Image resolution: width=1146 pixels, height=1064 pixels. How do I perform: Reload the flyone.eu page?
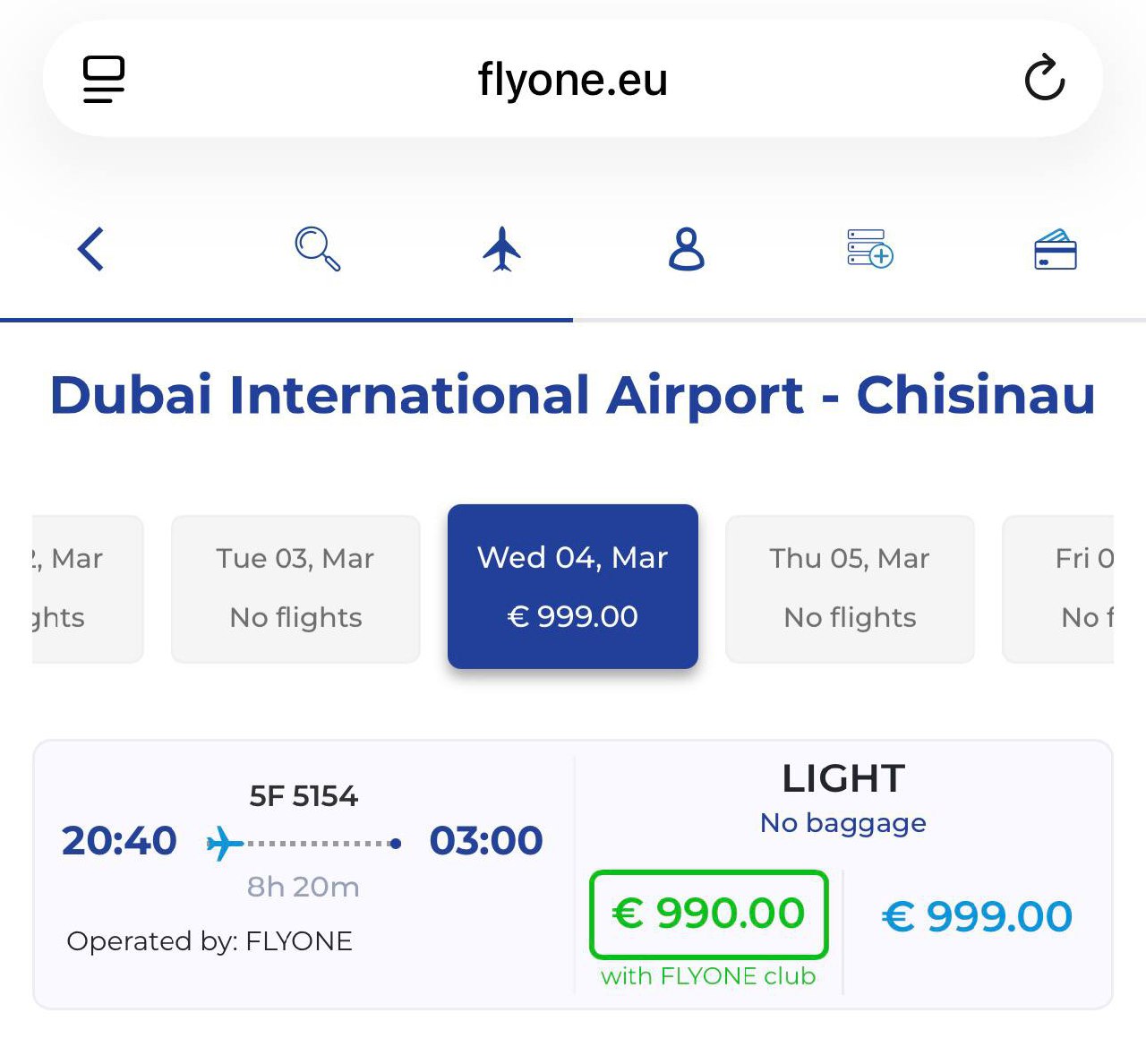[x=1044, y=79]
